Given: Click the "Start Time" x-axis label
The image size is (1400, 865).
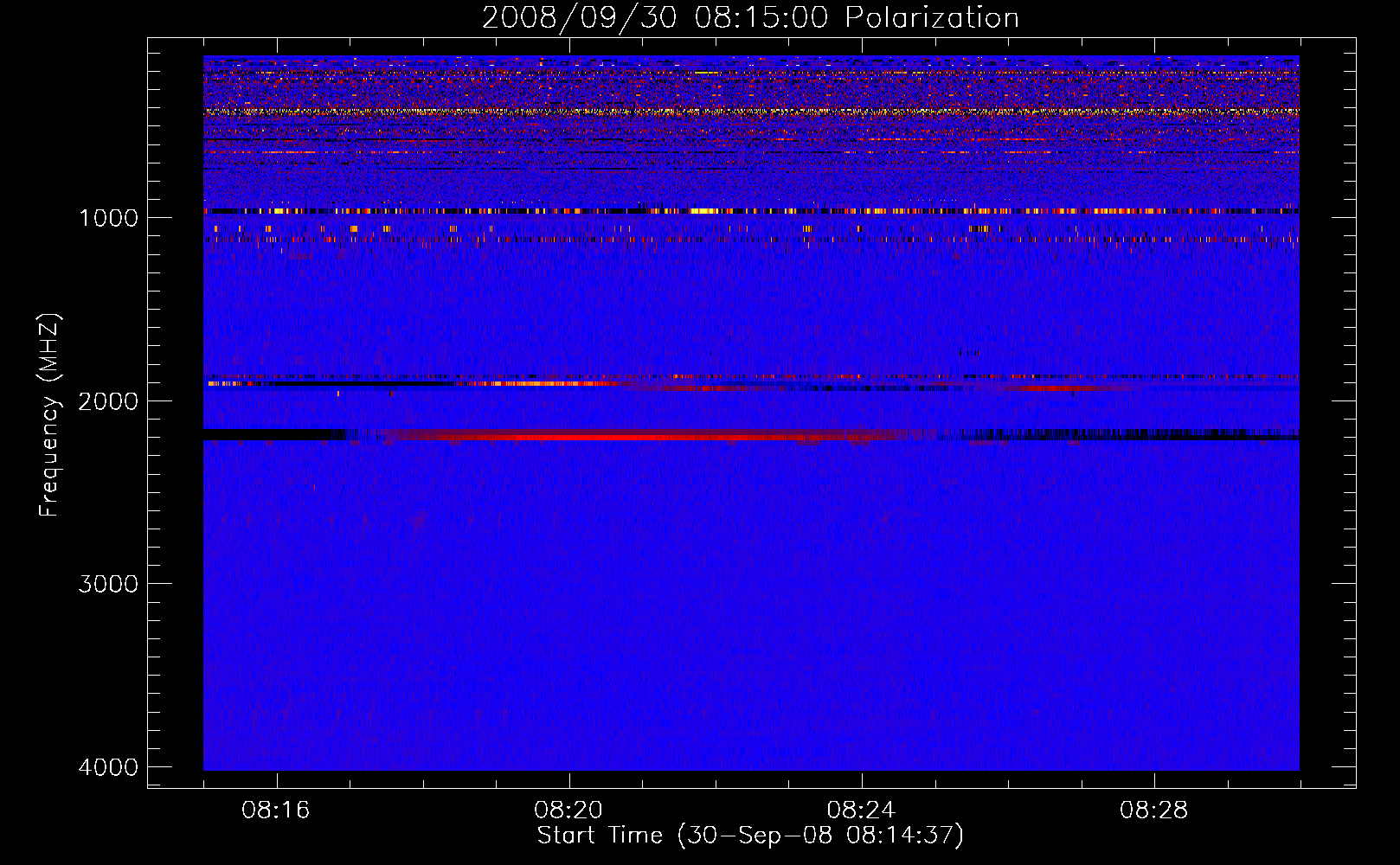Looking at the screenshot, I should 599,836.
